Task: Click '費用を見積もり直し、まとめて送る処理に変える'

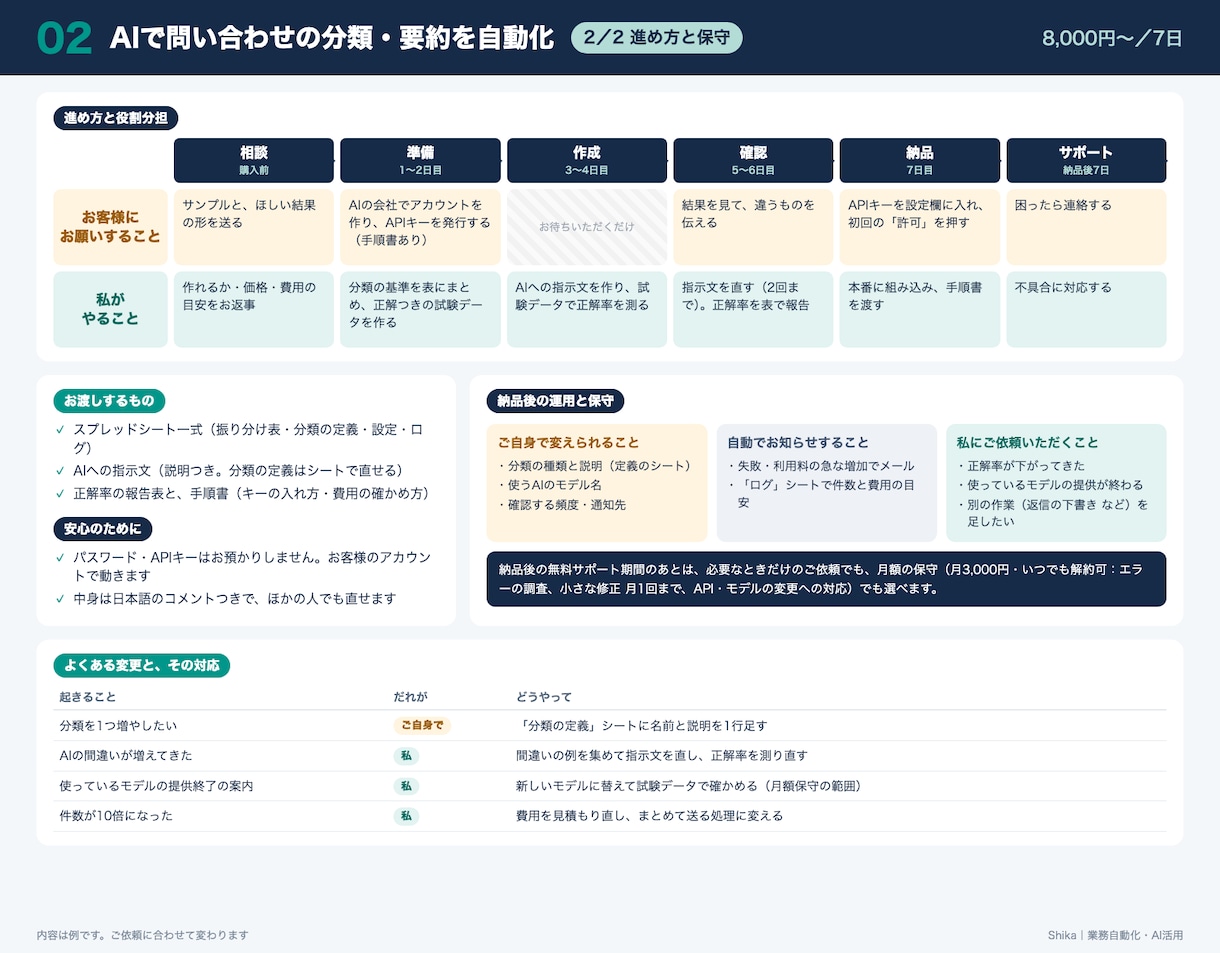Action: pos(649,816)
